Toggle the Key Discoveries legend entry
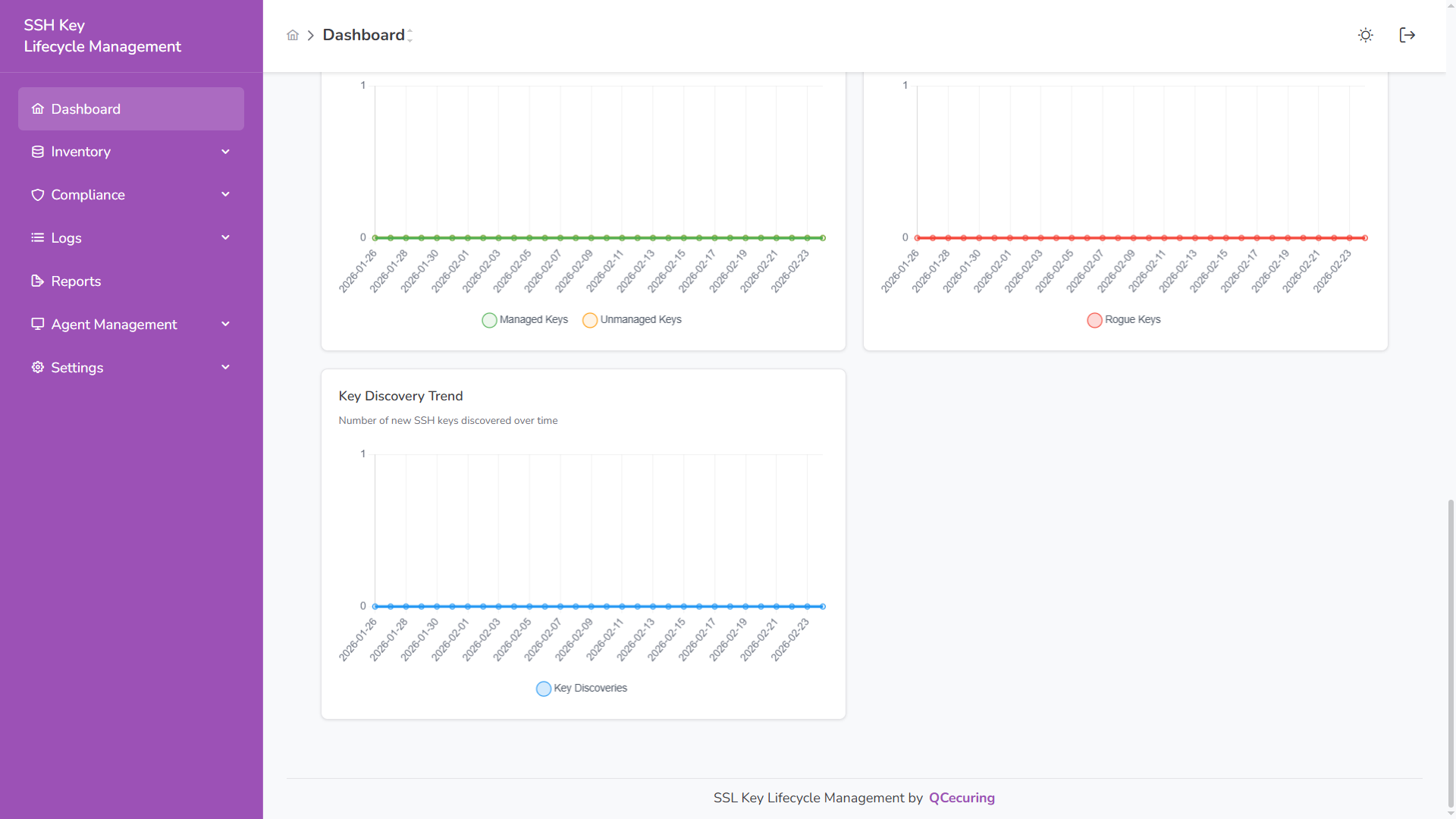This screenshot has height=819, width=1456. (x=581, y=688)
